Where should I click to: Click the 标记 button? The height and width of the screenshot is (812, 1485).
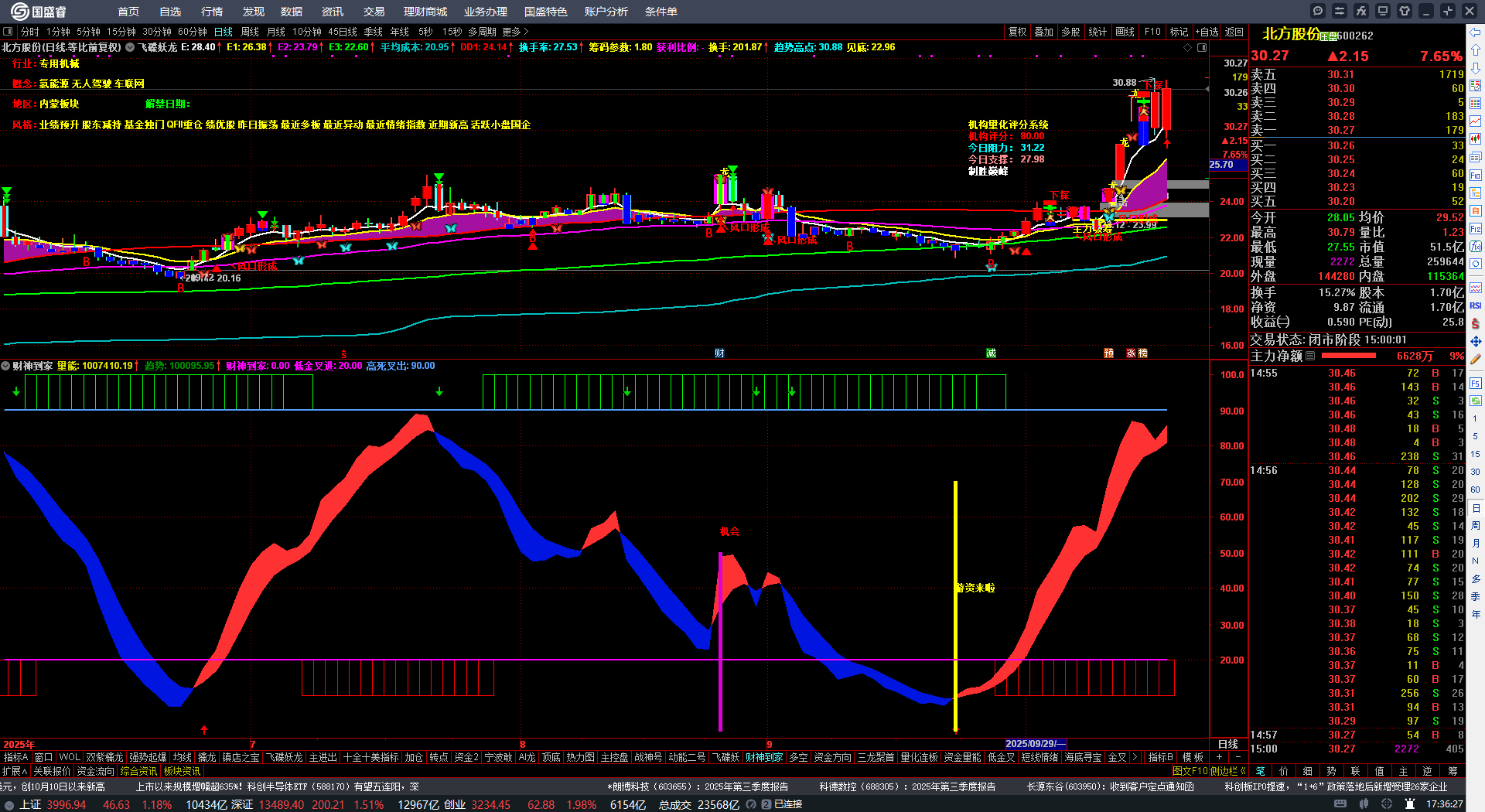pyautogui.click(x=1179, y=32)
